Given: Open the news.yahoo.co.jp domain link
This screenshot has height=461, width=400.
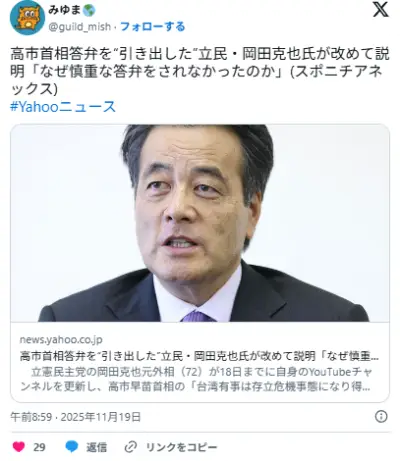Looking at the screenshot, I should pos(61,339).
